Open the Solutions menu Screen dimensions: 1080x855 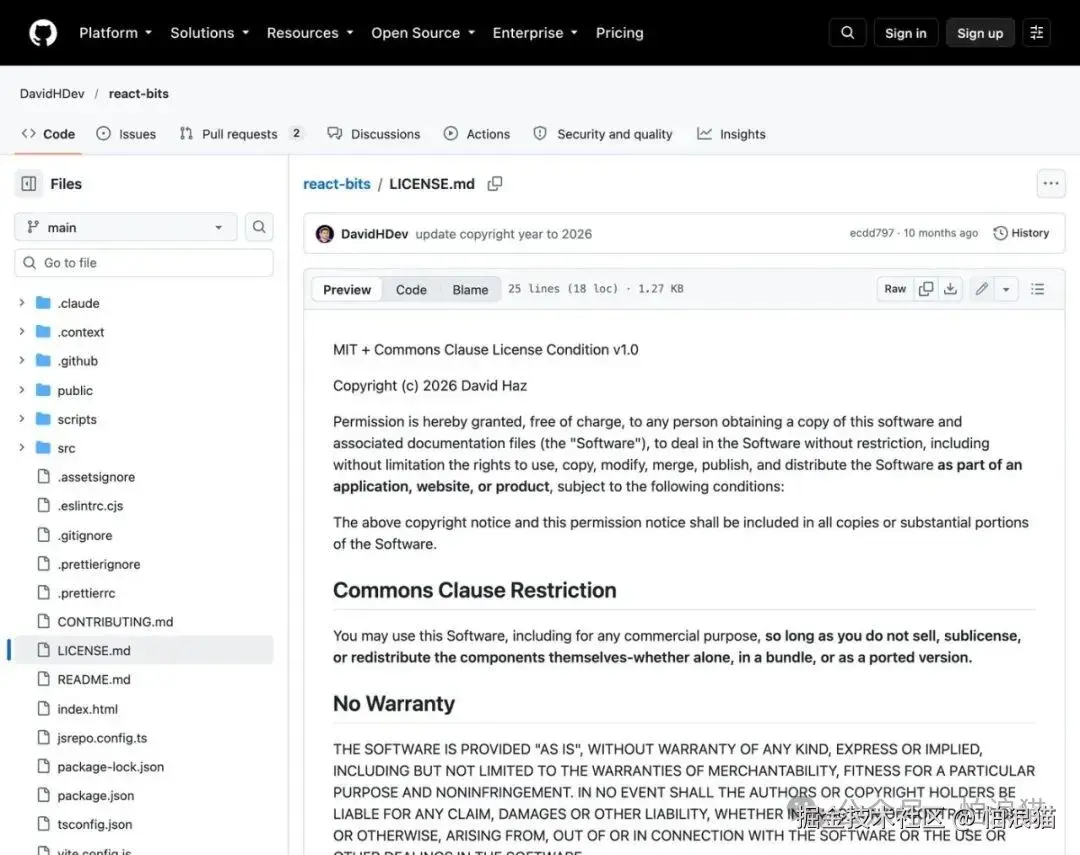pyautogui.click(x=209, y=32)
